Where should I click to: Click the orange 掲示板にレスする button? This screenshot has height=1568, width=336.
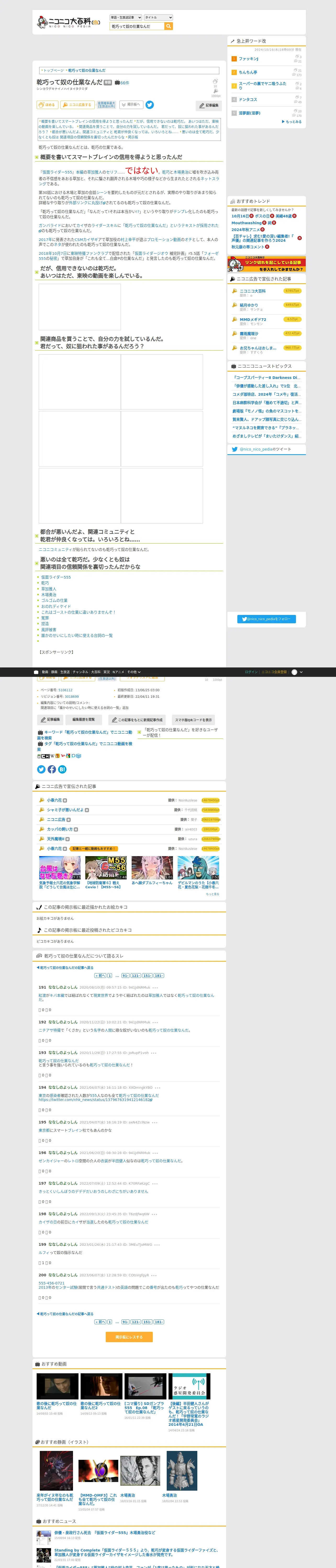[129, 1337]
